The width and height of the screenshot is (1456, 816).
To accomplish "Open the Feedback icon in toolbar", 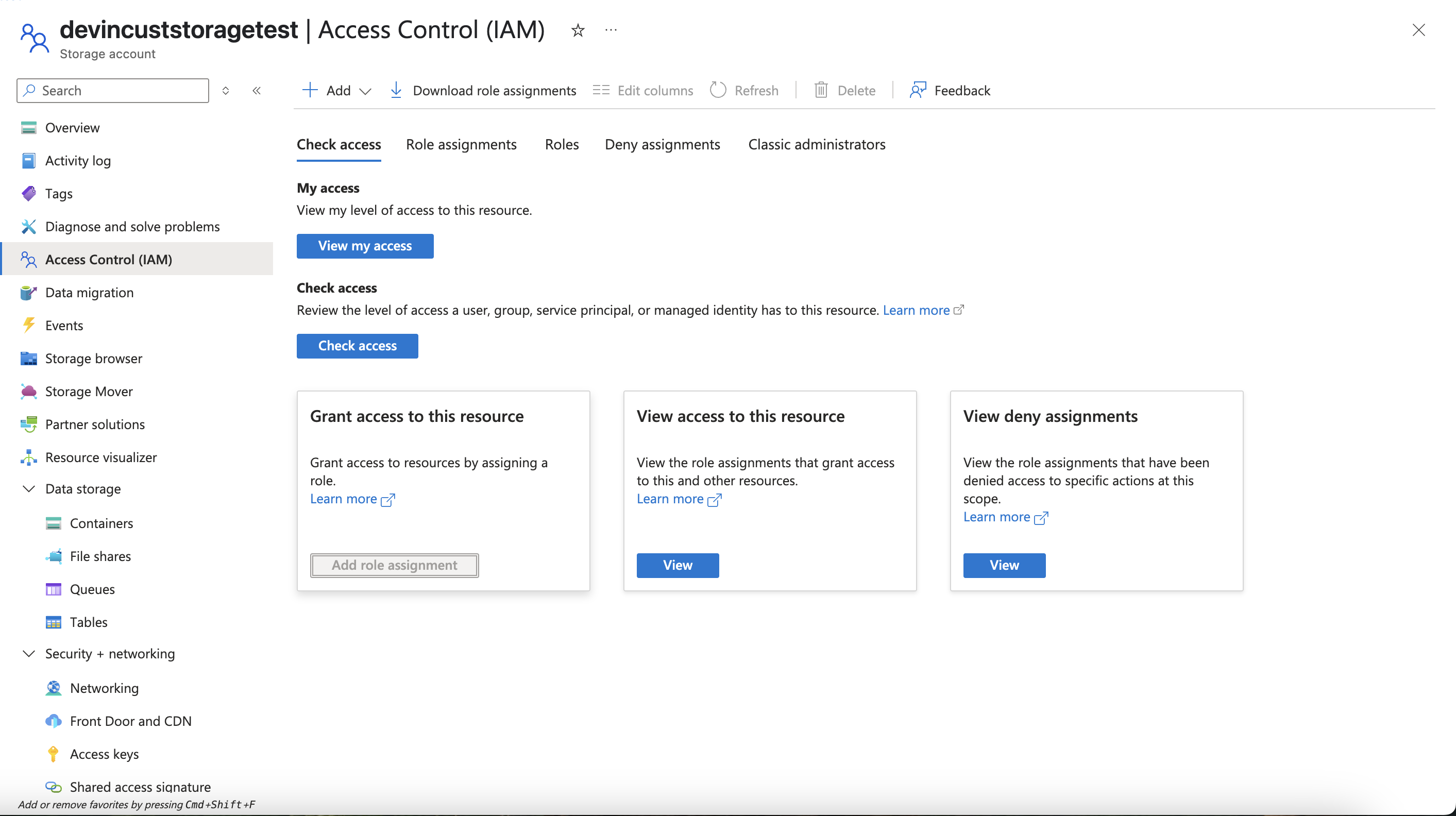I will click(918, 91).
